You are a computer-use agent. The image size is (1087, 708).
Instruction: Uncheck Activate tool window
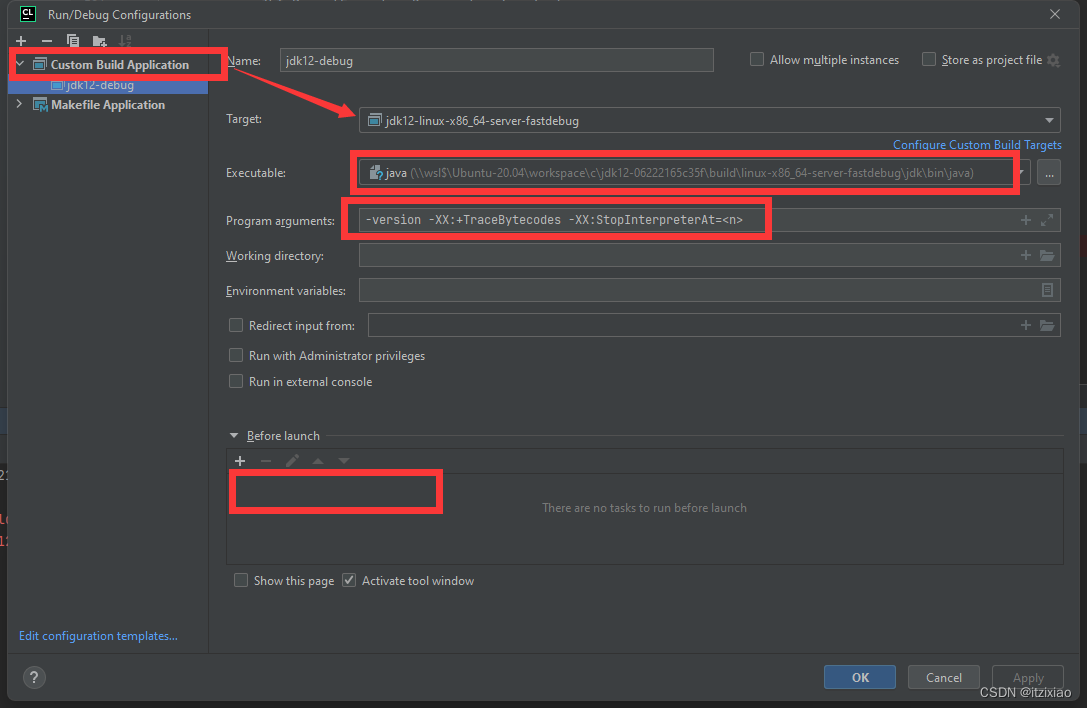click(349, 580)
